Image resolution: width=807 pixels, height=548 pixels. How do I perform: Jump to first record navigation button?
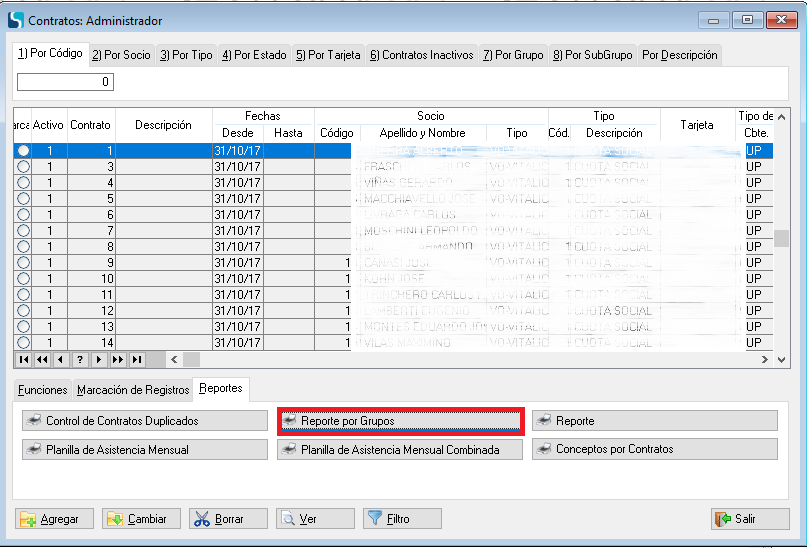24,359
